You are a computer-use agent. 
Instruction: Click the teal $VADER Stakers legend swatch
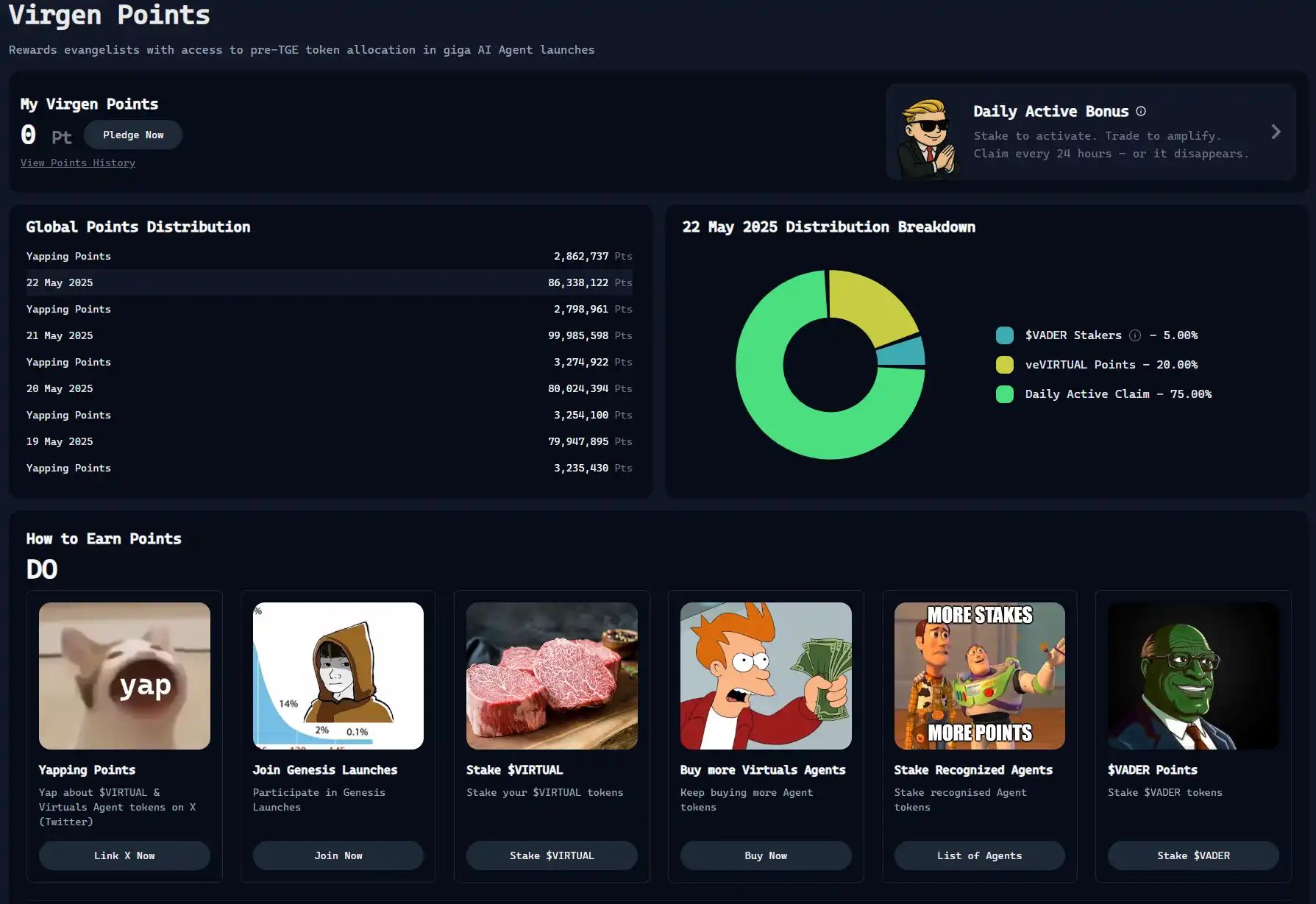pos(1004,335)
